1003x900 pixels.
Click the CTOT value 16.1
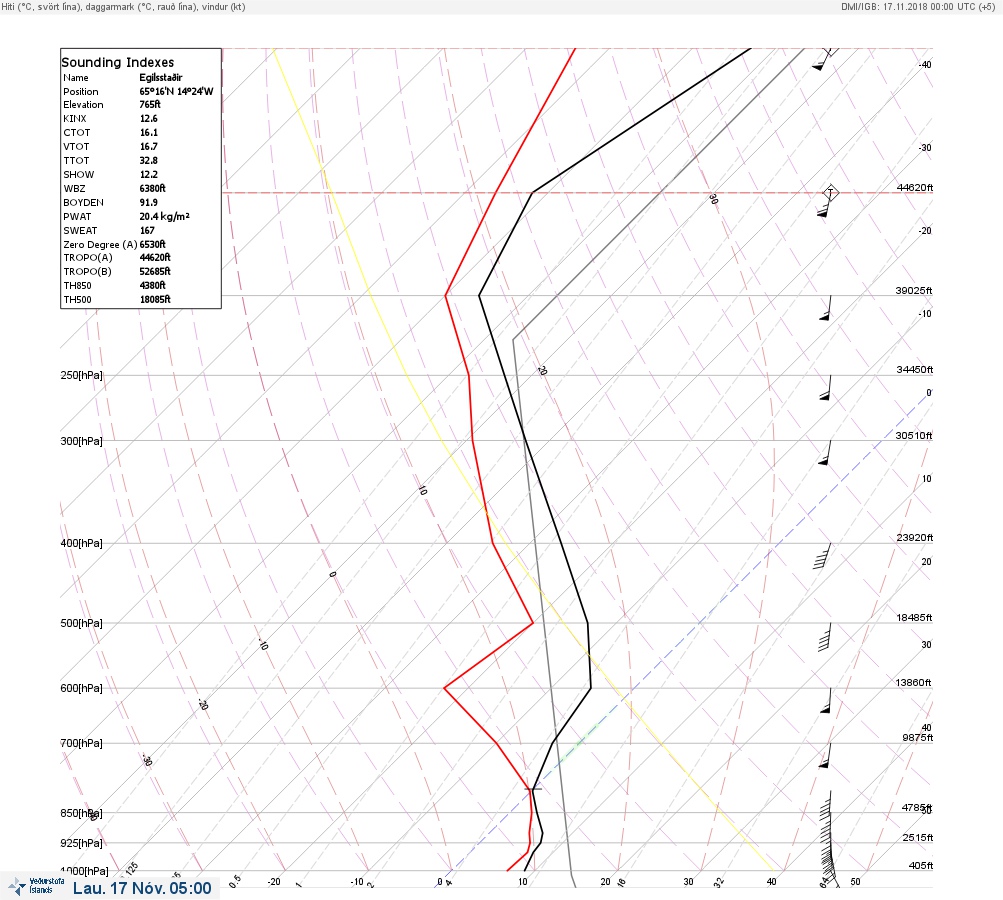click(148, 132)
